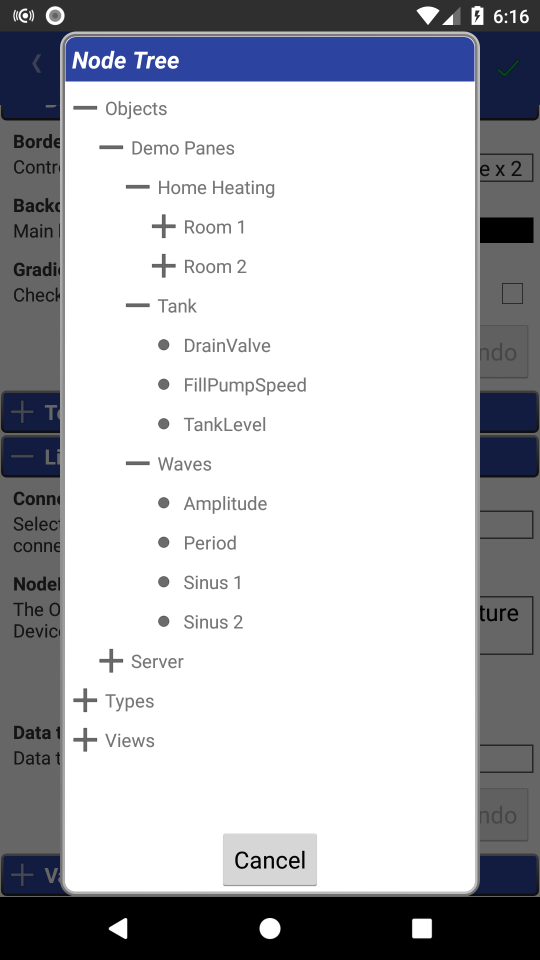The height and width of the screenshot is (960, 540).
Task: Click the Cancel button
Action: (270, 860)
